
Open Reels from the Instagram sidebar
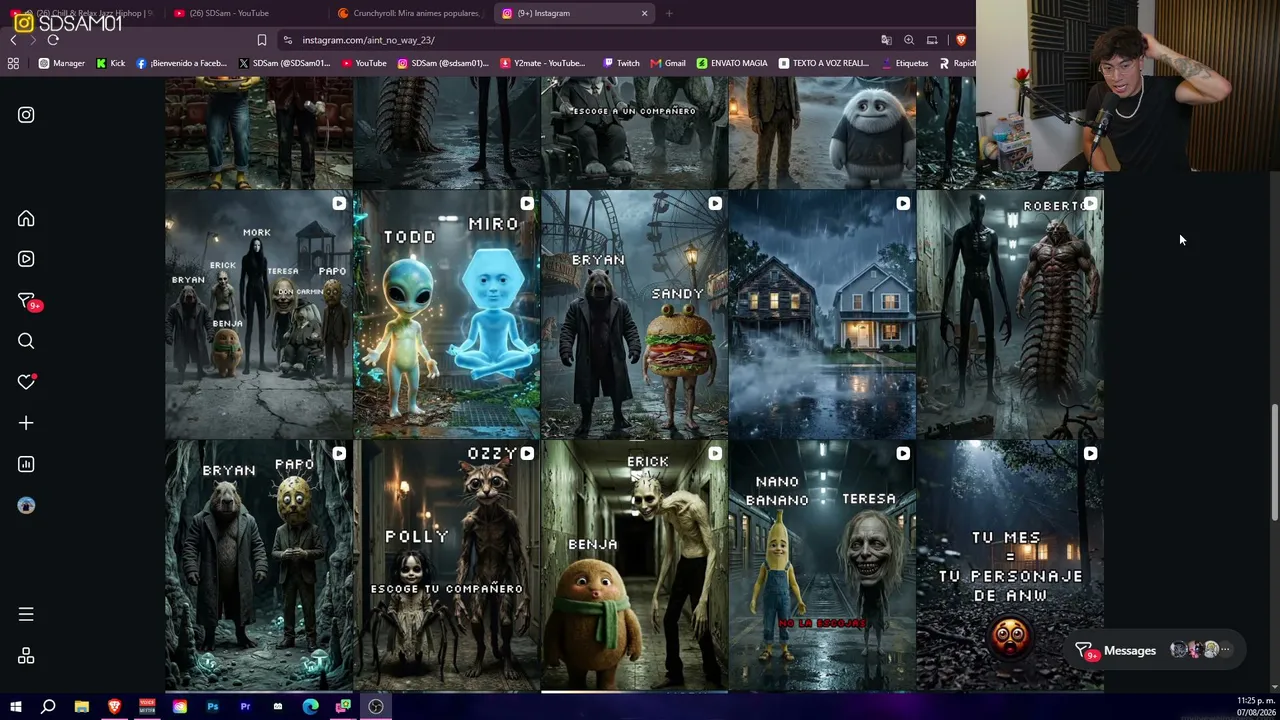click(26, 259)
